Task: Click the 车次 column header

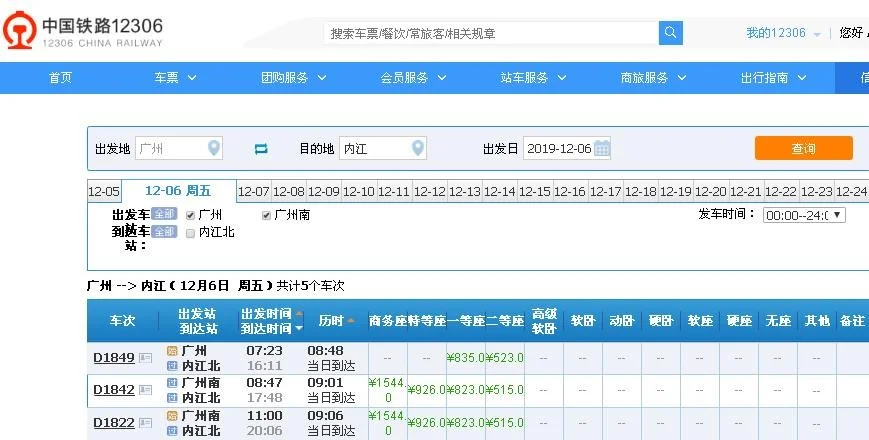Action: click(x=122, y=321)
